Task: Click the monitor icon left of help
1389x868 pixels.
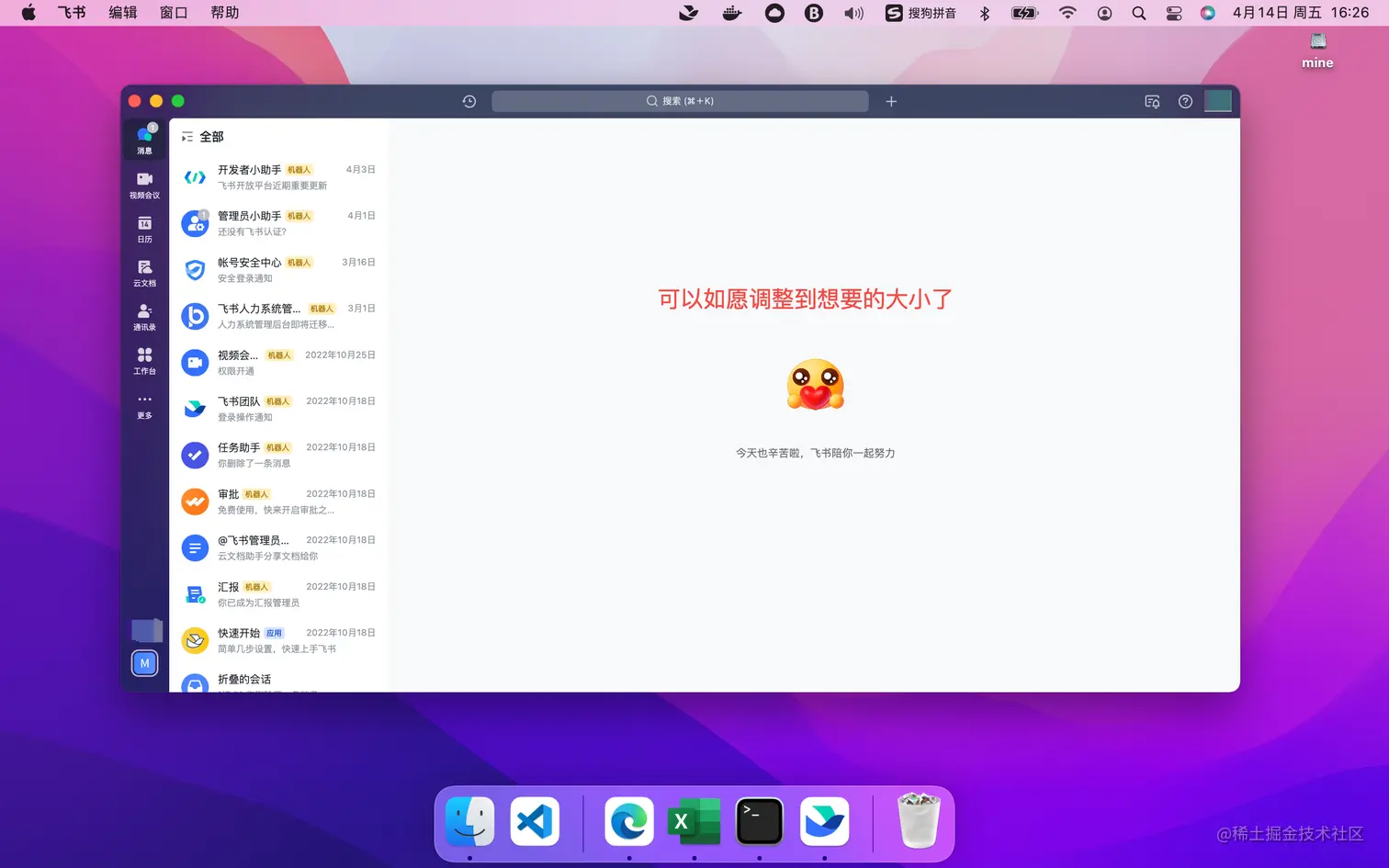Action: pos(1152,101)
